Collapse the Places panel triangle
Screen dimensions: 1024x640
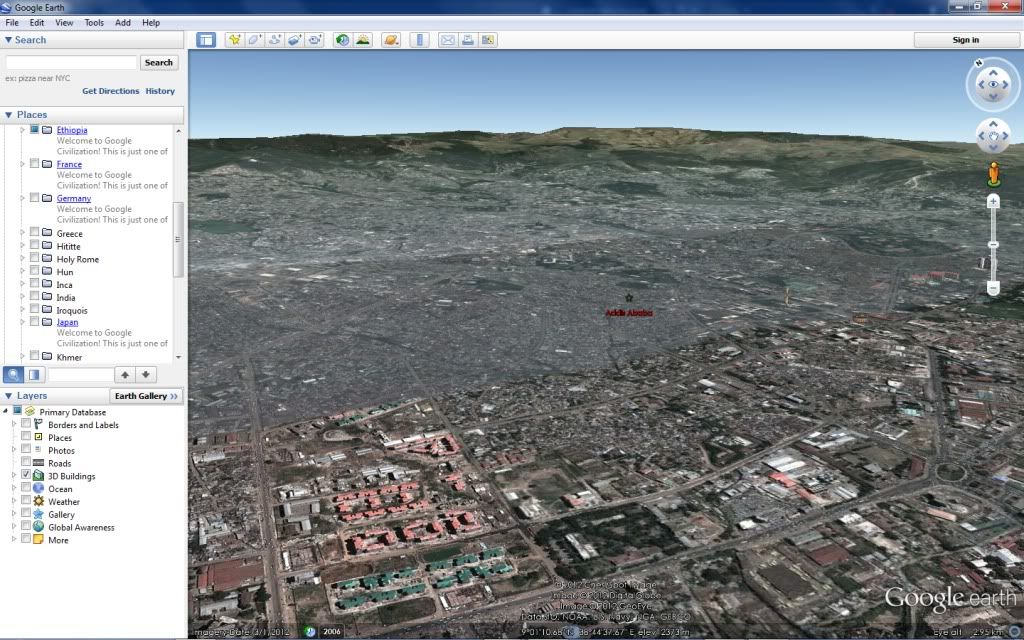8,115
